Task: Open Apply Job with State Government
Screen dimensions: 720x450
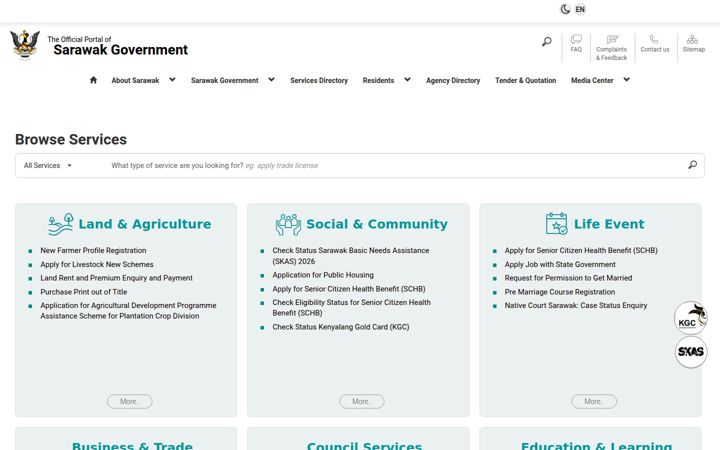Action: [560, 264]
